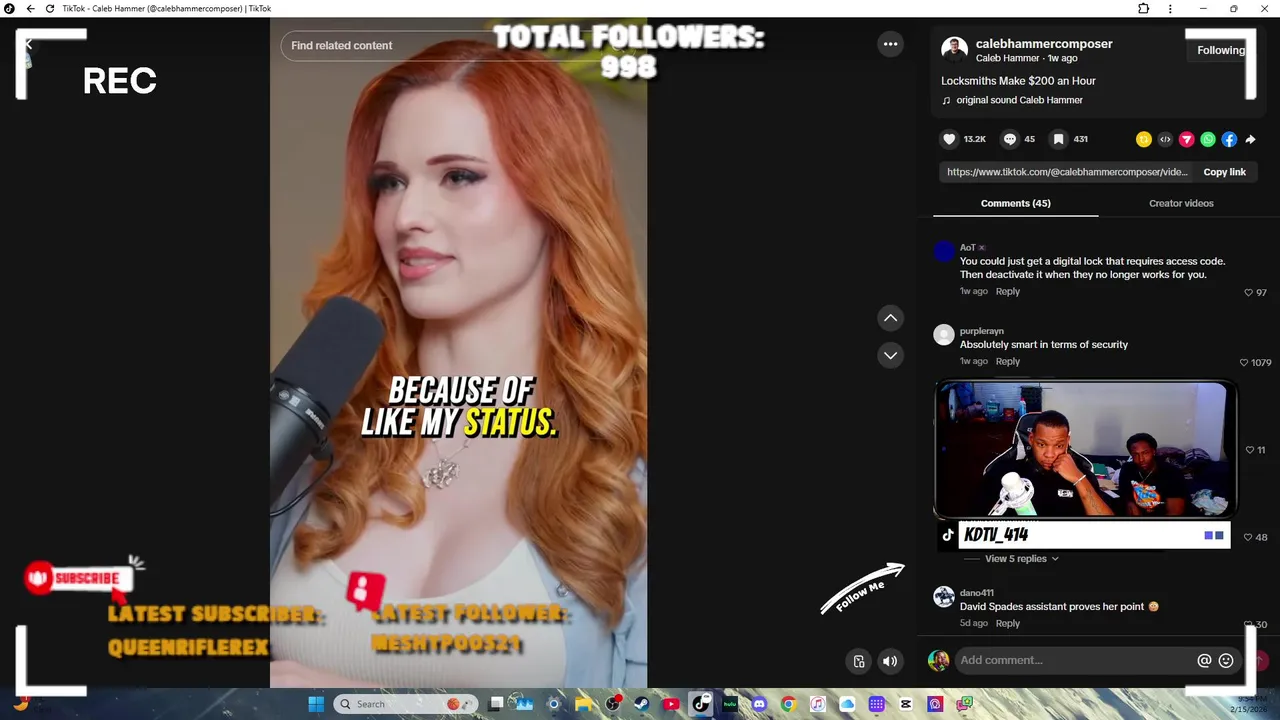This screenshot has height=720, width=1280.
Task: Open Hulu from the taskbar
Action: click(730, 704)
